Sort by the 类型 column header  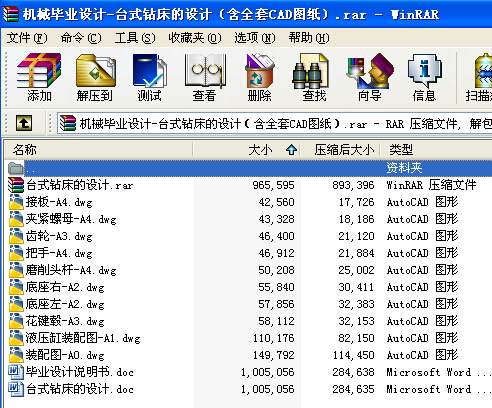coord(436,150)
